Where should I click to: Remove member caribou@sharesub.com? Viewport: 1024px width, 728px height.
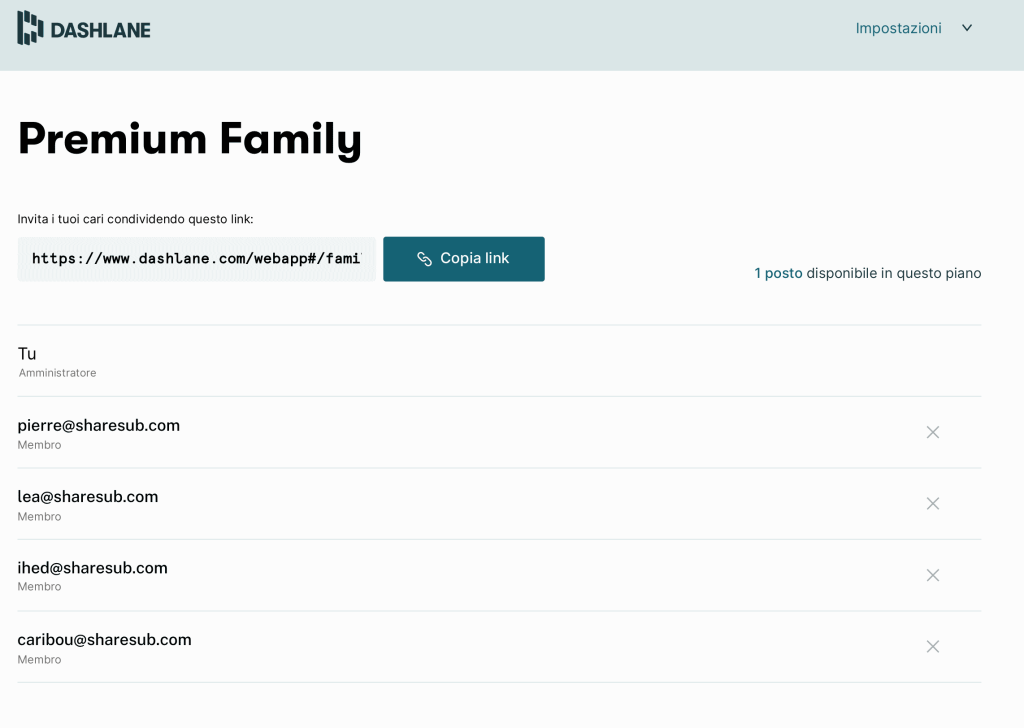click(933, 646)
